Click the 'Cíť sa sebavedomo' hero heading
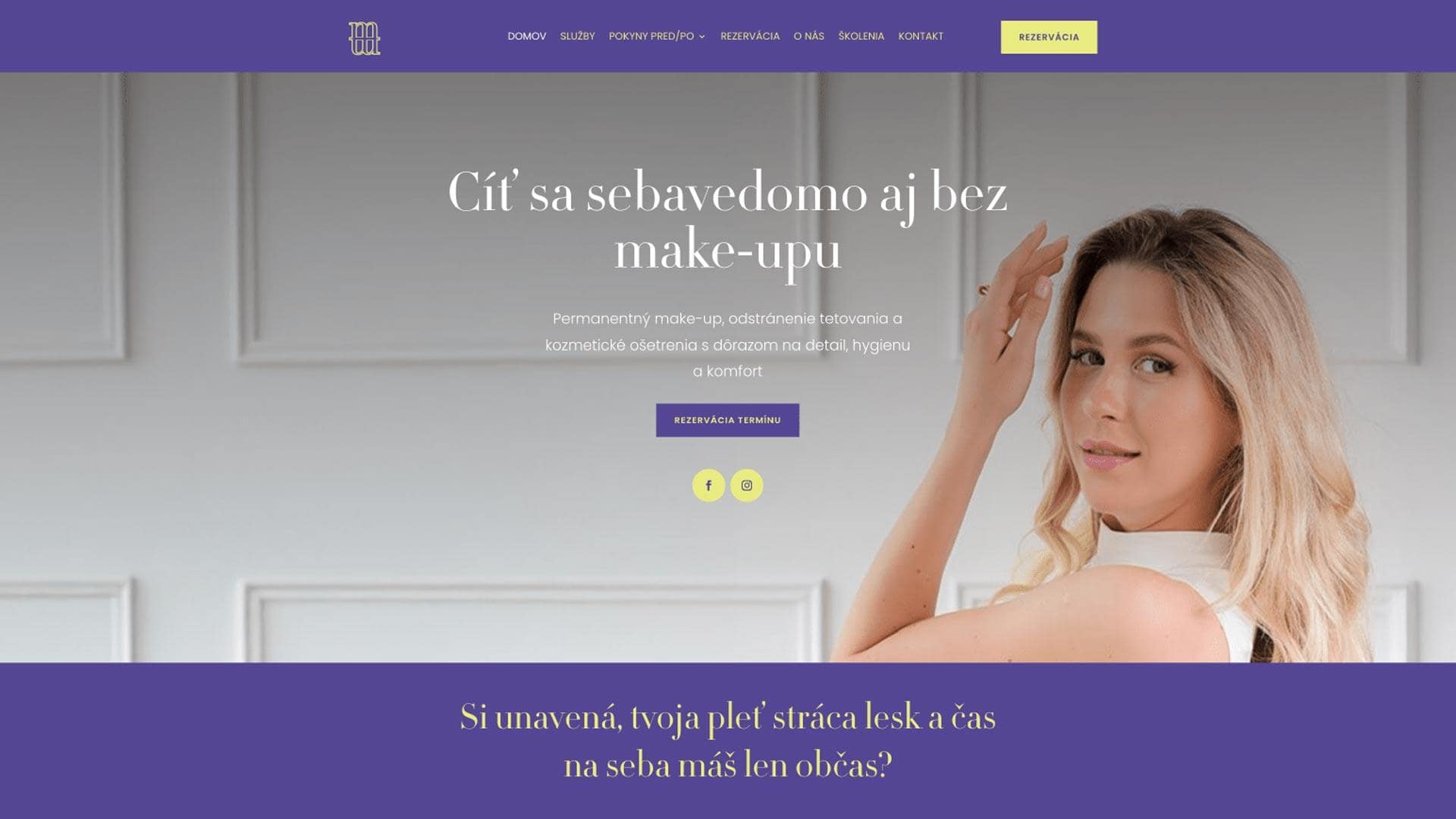1456x819 pixels. pos(727,221)
